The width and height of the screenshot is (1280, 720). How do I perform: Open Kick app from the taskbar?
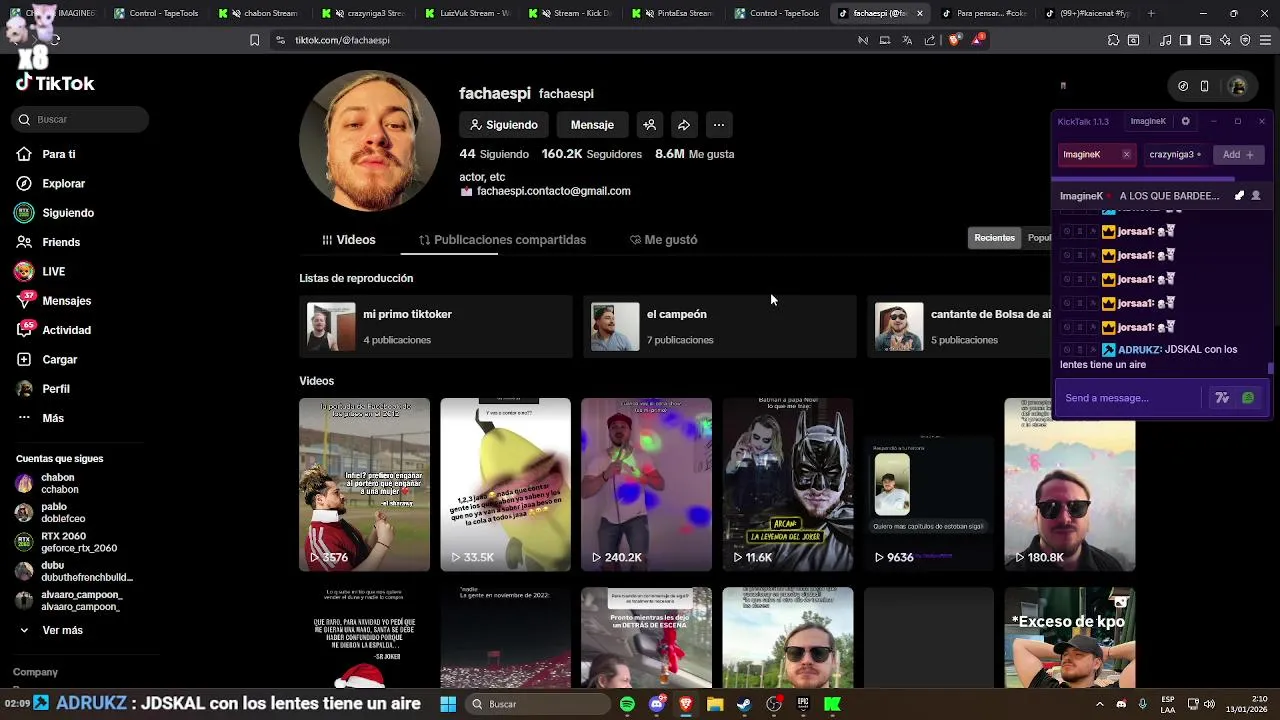pos(832,704)
